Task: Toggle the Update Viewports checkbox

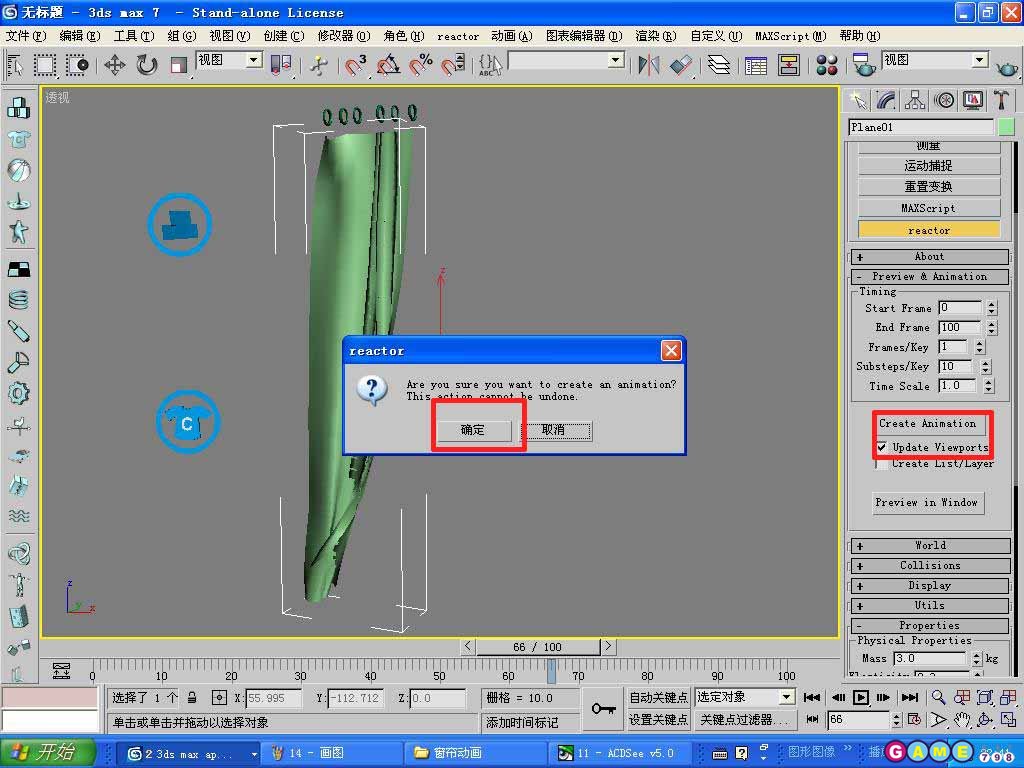Action: 882,447
